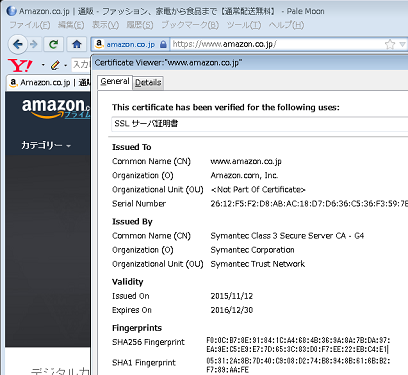Image resolution: width=408 pixels, height=375 pixels.
Task: Click the URL address field
Action: click(277, 44)
